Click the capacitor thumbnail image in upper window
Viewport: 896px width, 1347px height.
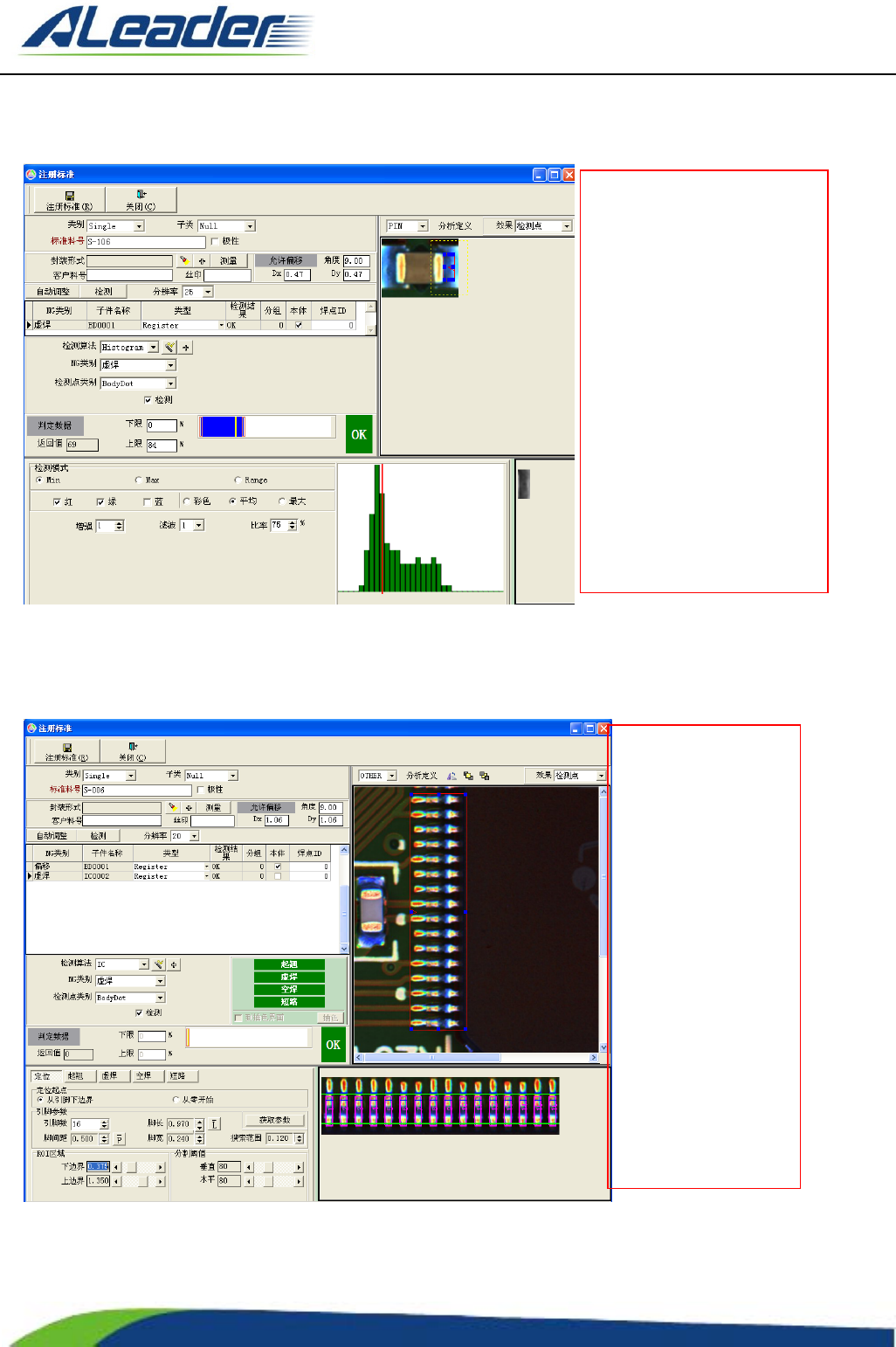(x=420, y=267)
